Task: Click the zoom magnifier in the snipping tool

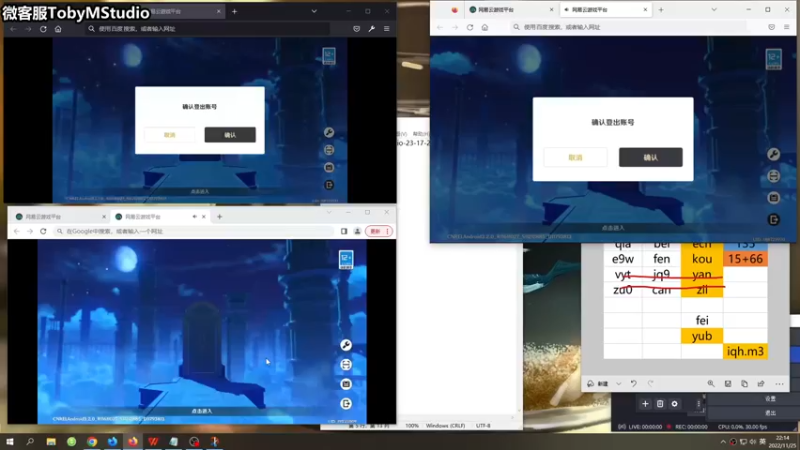Action: pos(711,384)
